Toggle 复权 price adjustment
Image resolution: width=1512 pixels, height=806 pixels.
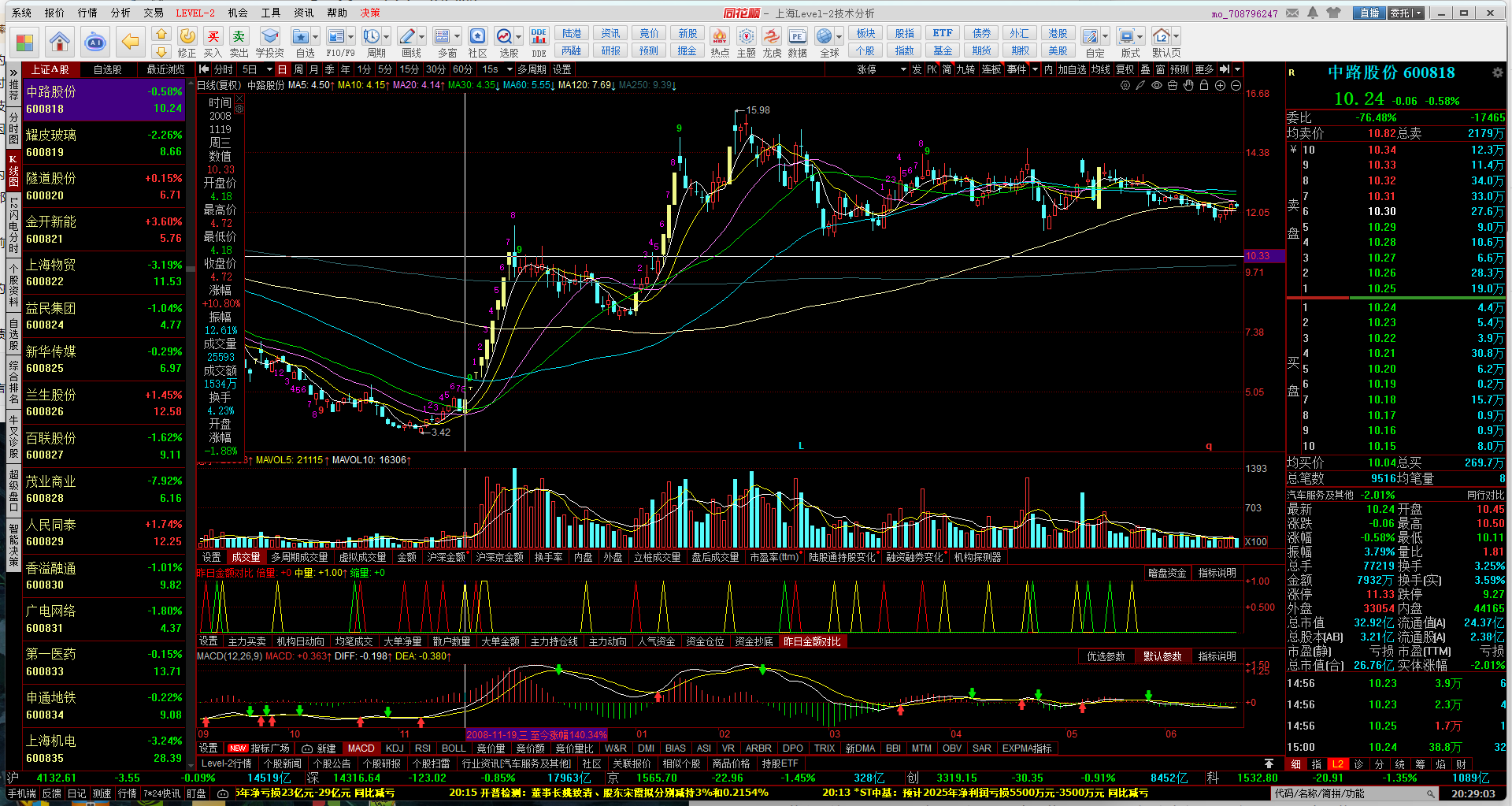(x=1125, y=69)
